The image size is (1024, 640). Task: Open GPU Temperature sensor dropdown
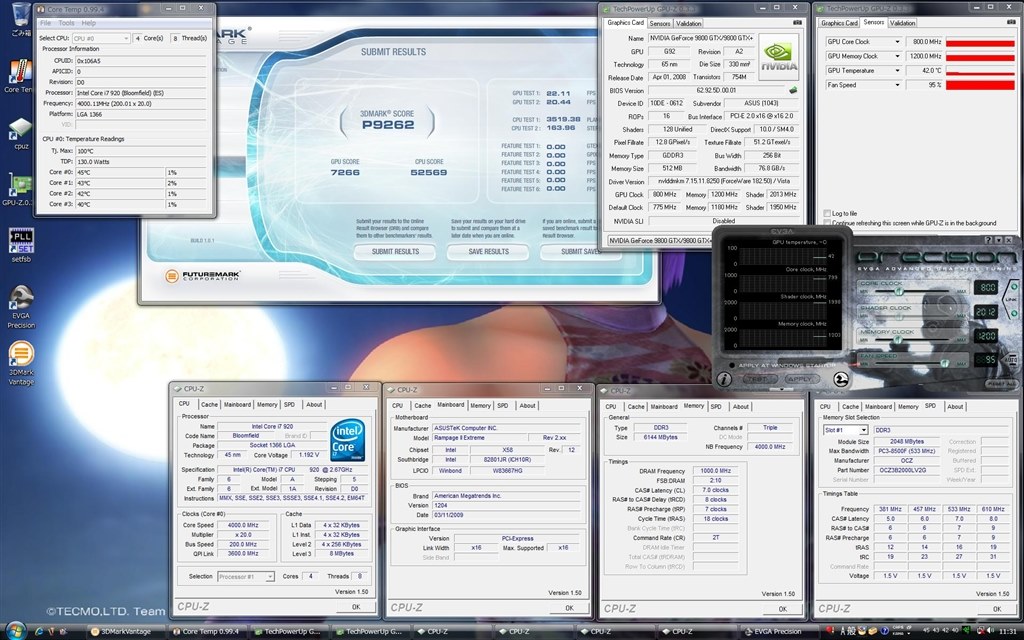897,71
